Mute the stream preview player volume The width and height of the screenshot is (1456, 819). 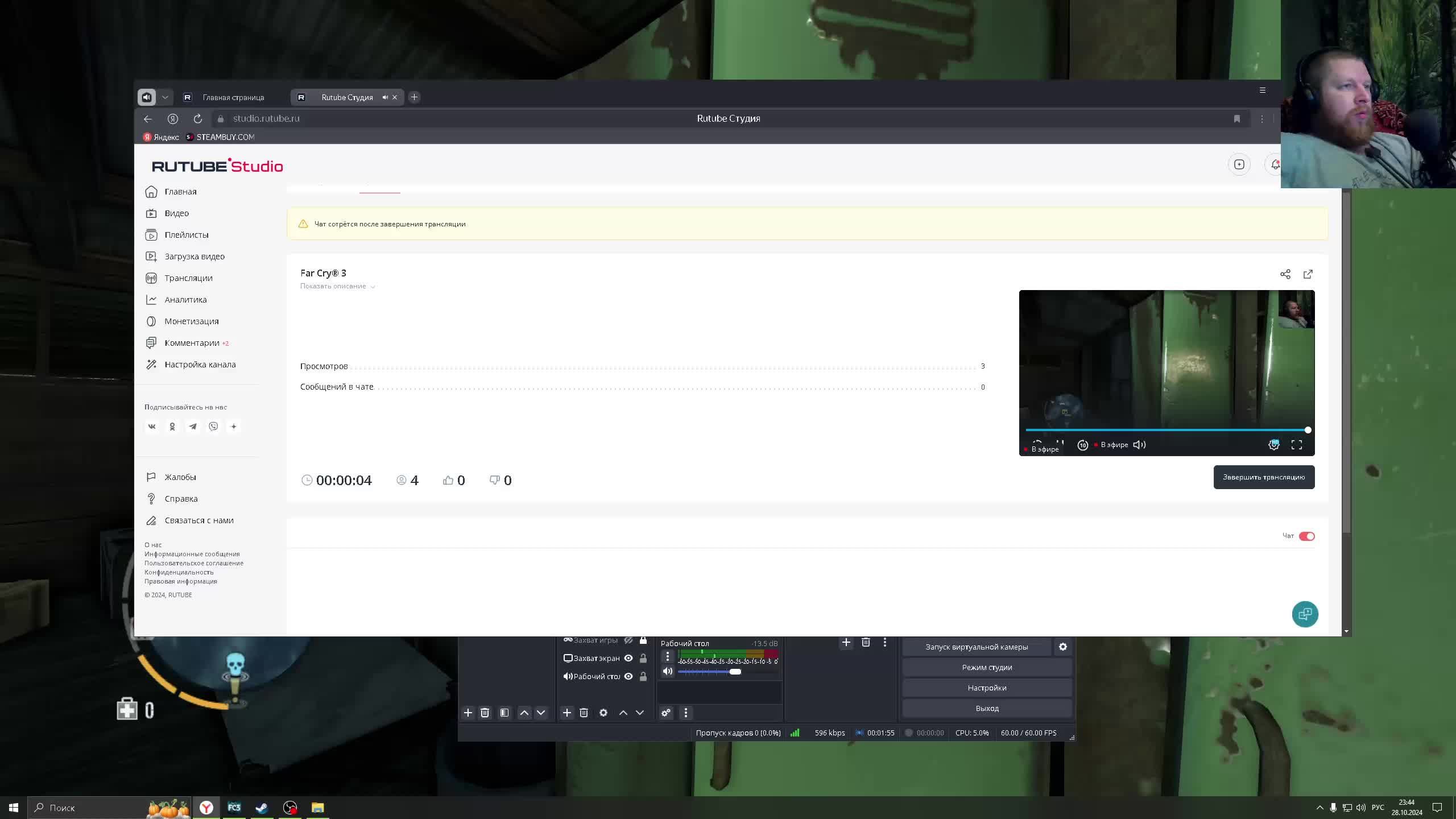[1139, 445]
